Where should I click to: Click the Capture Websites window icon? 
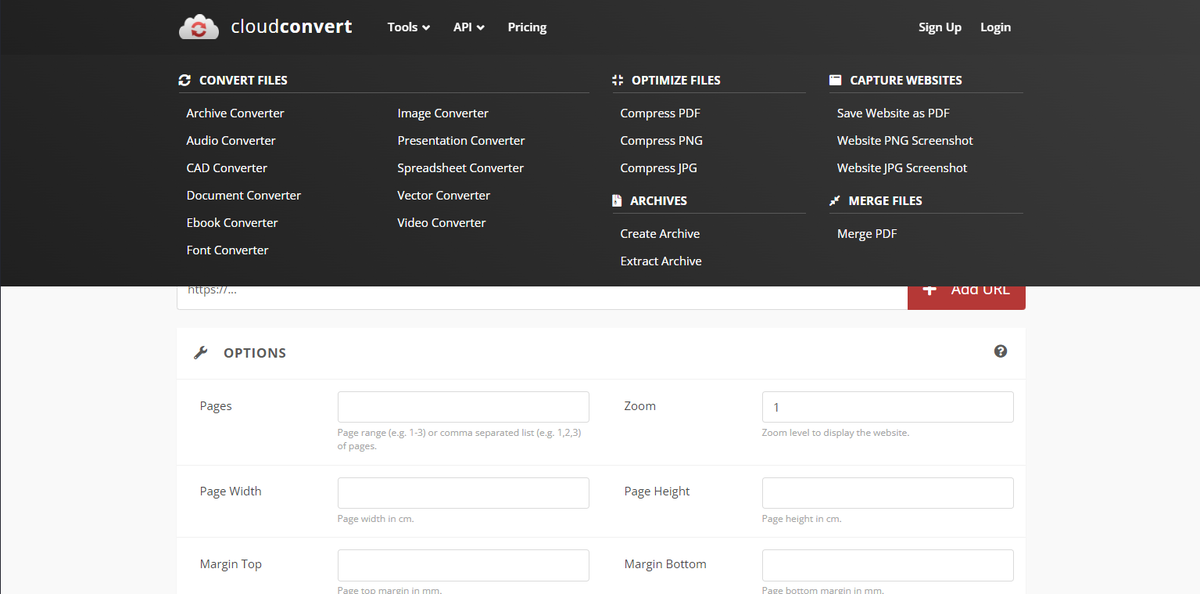[x=835, y=80]
